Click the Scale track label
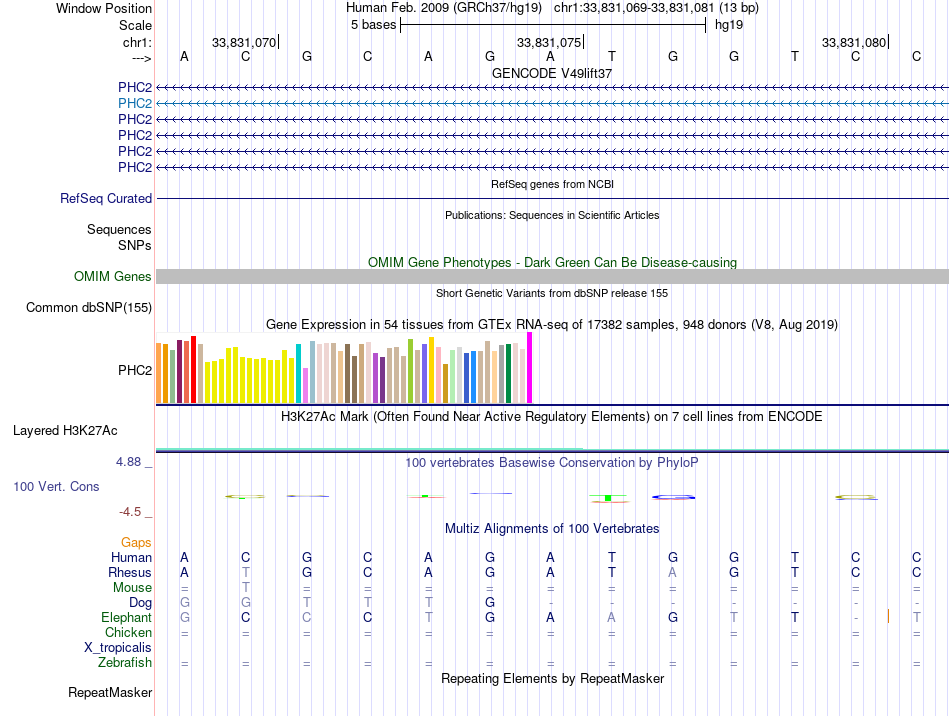Screen dimensions: 950x716 coord(135,25)
